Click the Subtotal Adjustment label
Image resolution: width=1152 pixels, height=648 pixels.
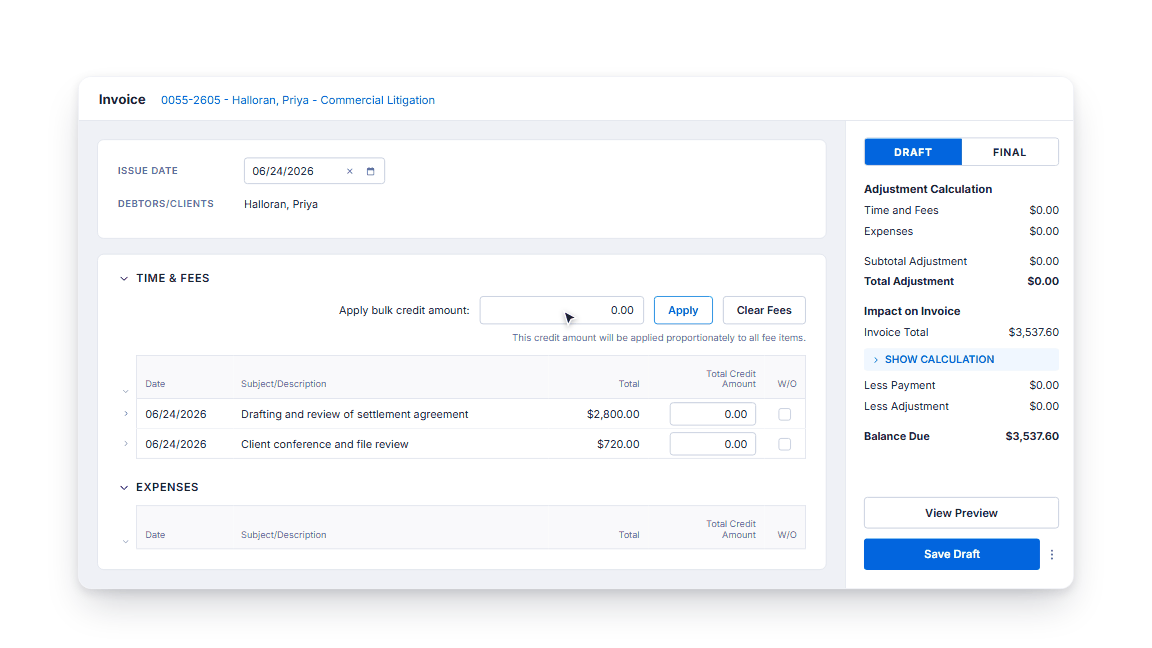coord(915,262)
